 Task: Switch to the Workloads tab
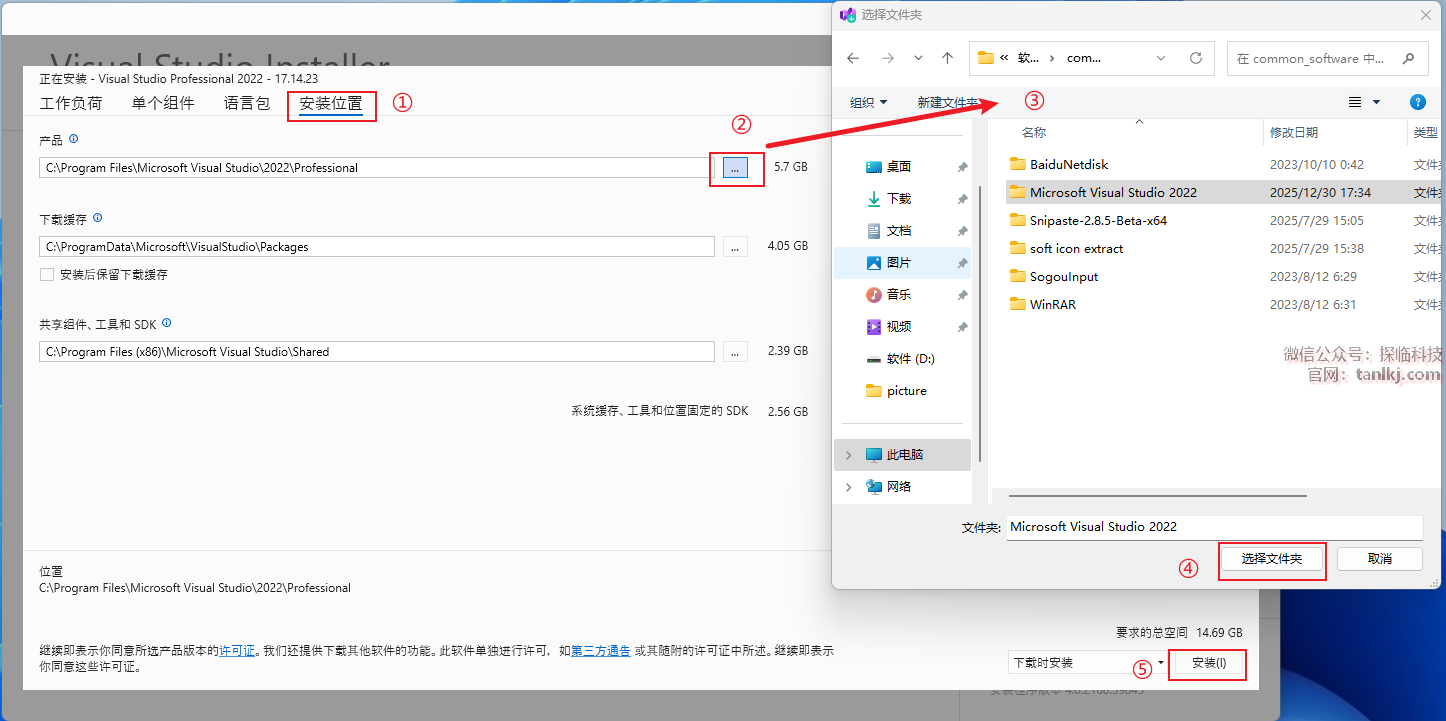coord(71,103)
